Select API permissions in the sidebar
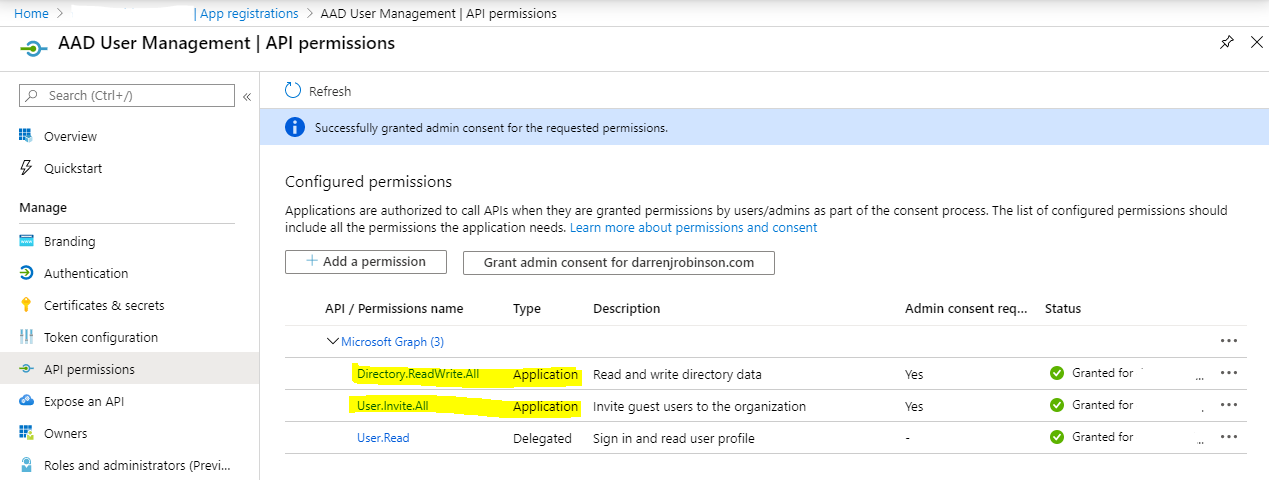This screenshot has height=480, width=1269. pyautogui.click(x=89, y=369)
